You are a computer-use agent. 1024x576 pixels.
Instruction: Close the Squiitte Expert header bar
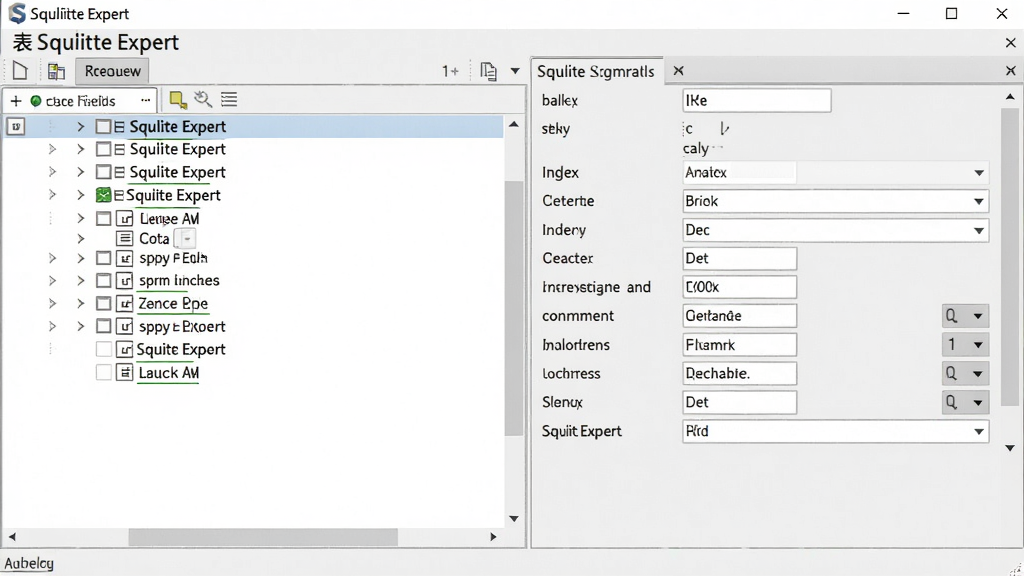pyautogui.click(x=1010, y=42)
